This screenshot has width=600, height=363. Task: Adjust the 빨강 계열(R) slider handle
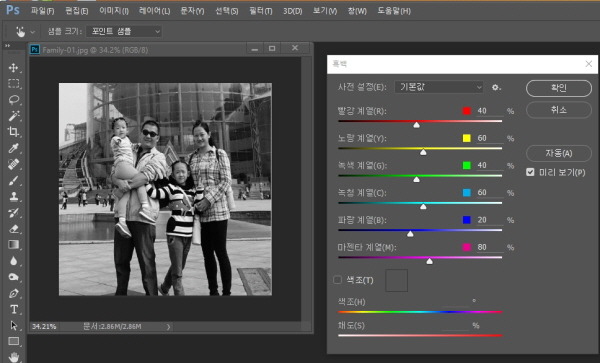pyautogui.click(x=416, y=125)
